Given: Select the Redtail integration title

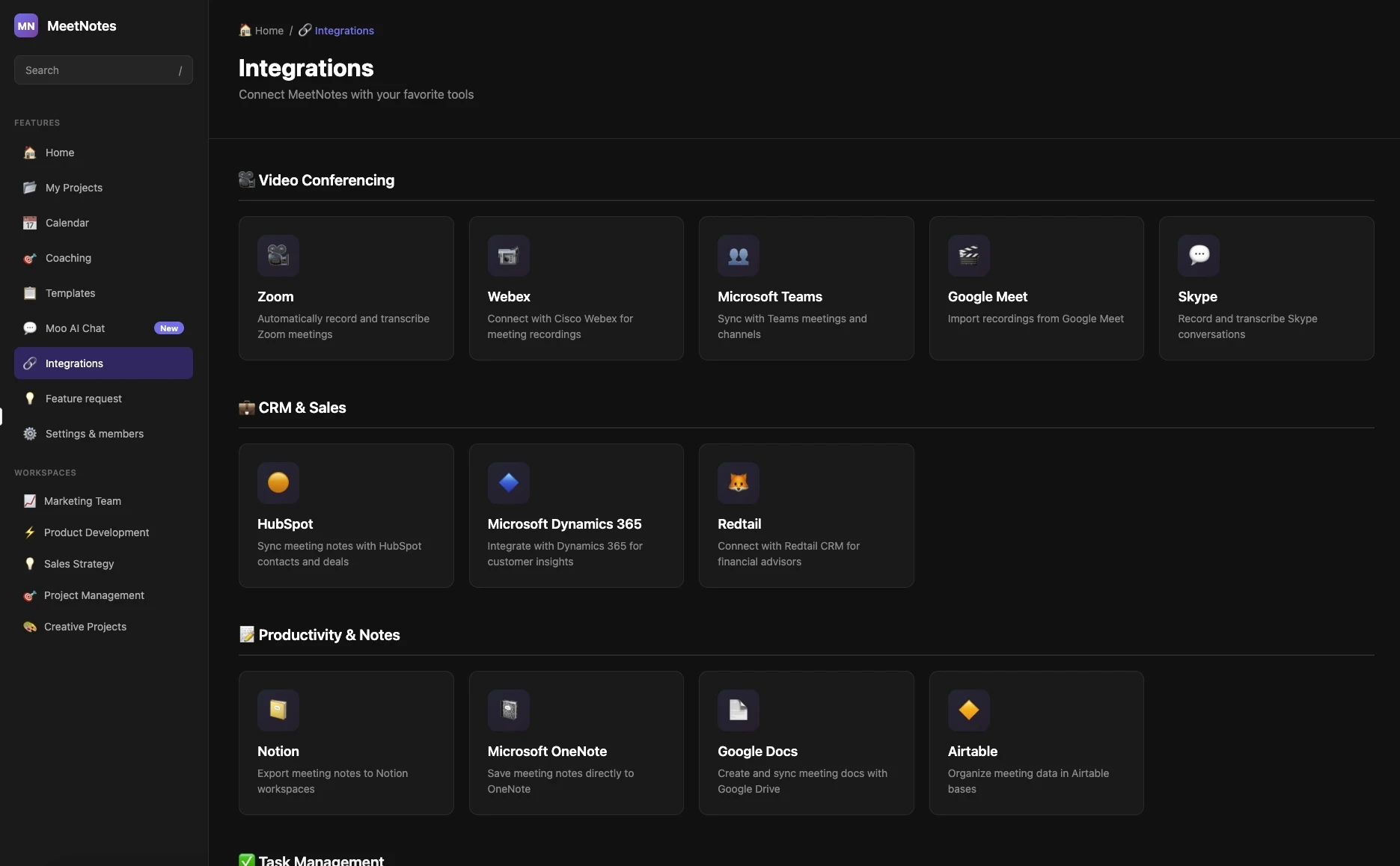Looking at the screenshot, I should pyautogui.click(x=739, y=524).
